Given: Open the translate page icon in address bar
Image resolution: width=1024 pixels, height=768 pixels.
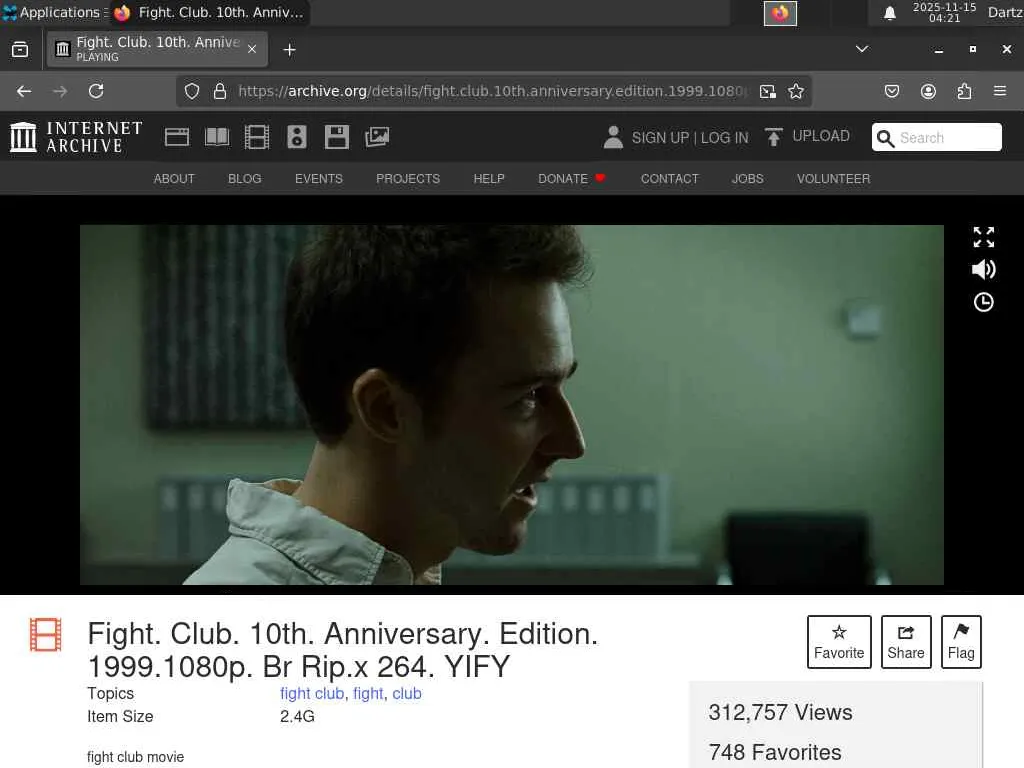Looking at the screenshot, I should coord(768,91).
